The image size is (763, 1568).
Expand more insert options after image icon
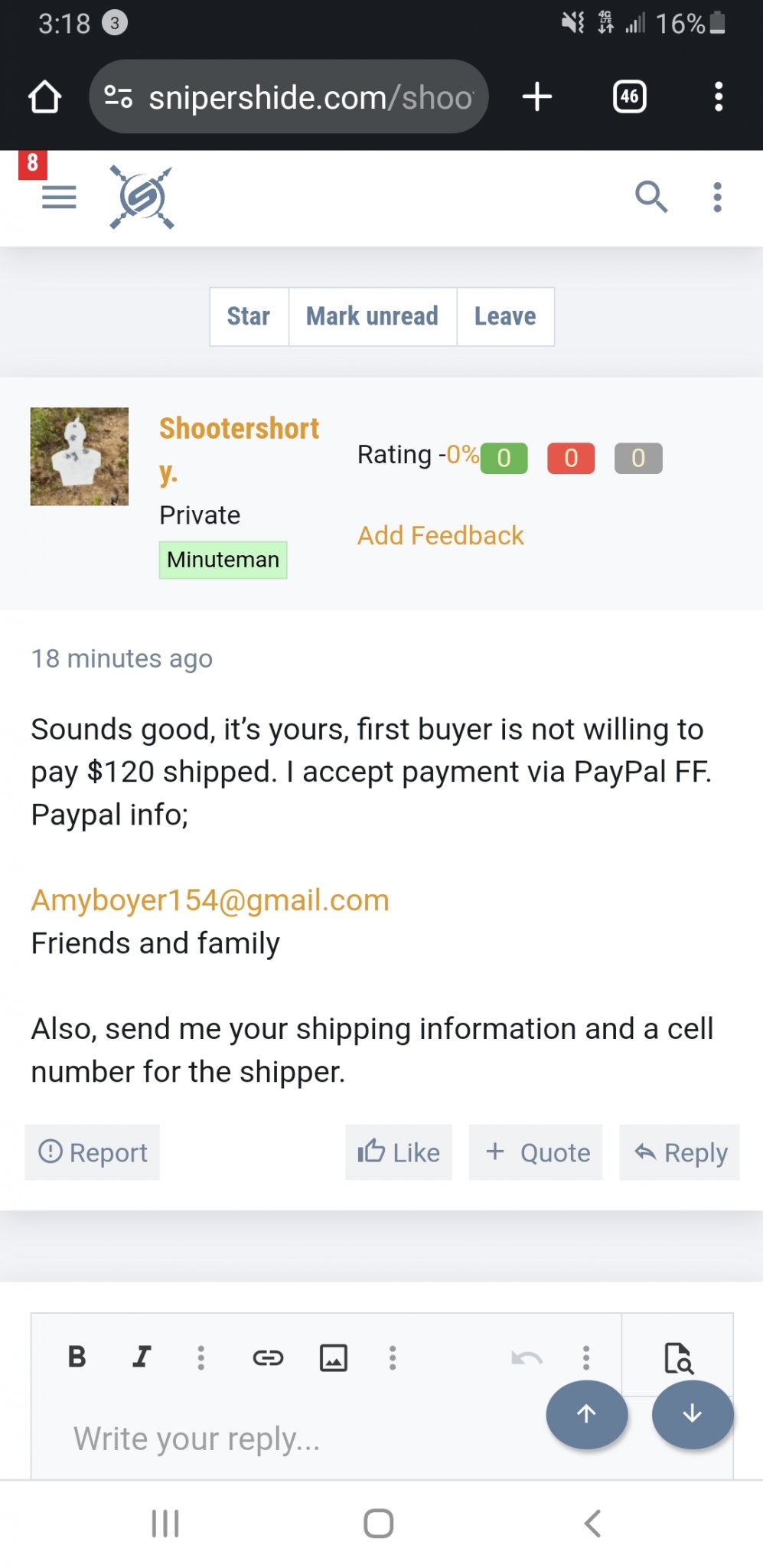pos(393,1357)
